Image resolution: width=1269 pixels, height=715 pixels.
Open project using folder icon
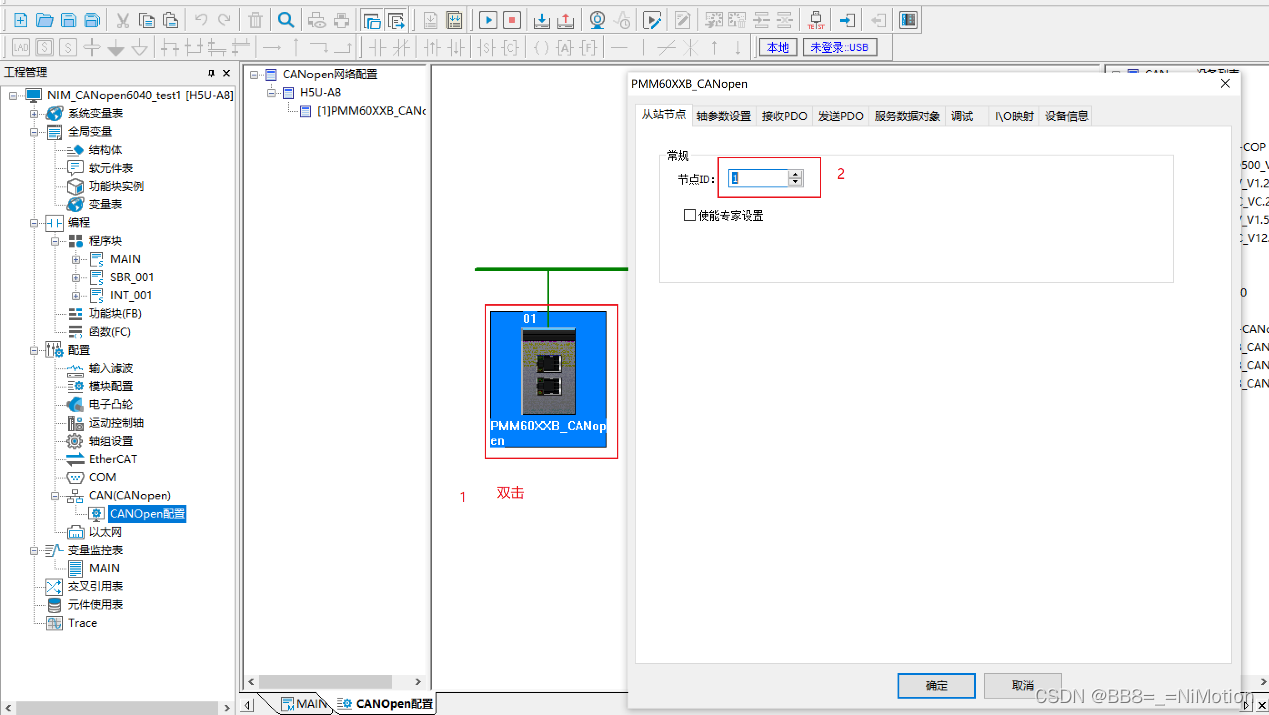(x=44, y=20)
